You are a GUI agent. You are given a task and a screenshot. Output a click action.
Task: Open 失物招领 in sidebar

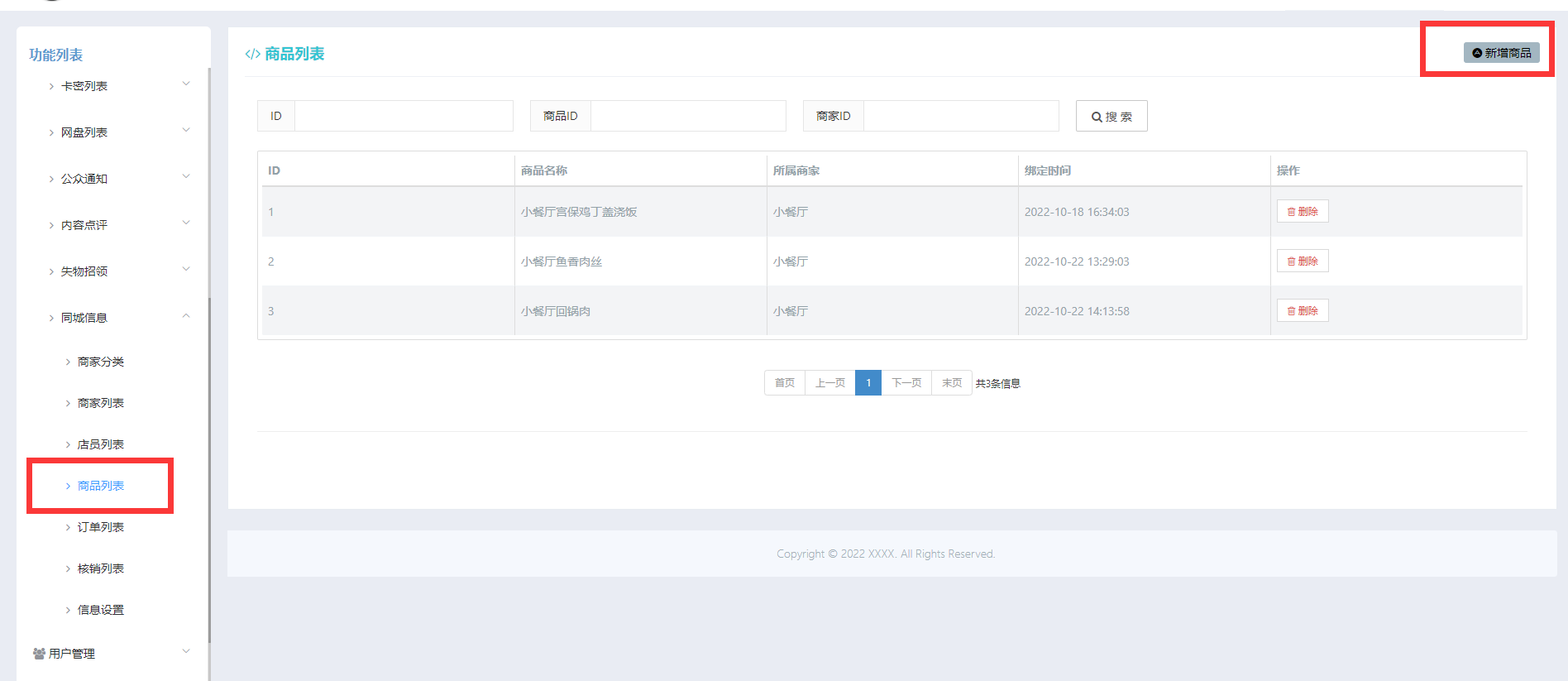click(84, 271)
